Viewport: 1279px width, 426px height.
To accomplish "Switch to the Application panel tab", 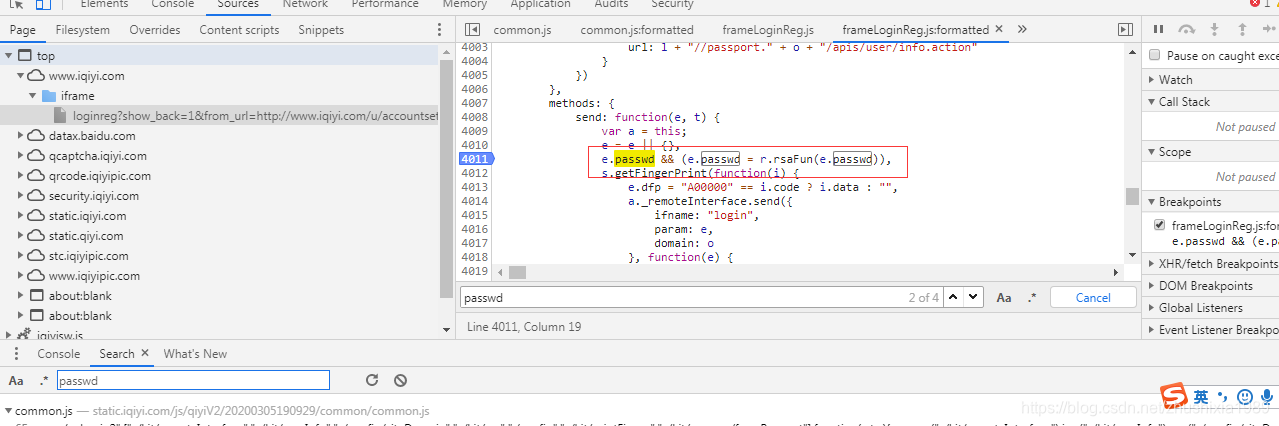I will [x=540, y=4].
